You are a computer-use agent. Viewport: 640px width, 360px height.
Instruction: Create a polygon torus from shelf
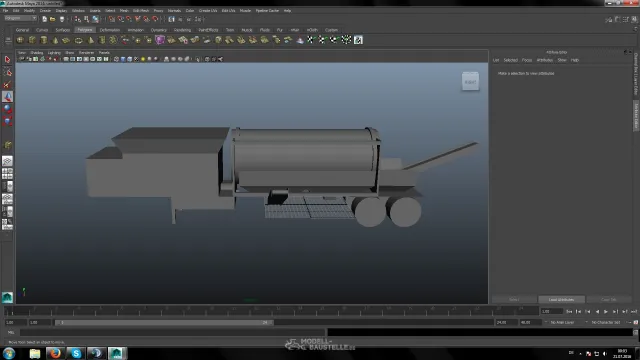tap(78, 40)
